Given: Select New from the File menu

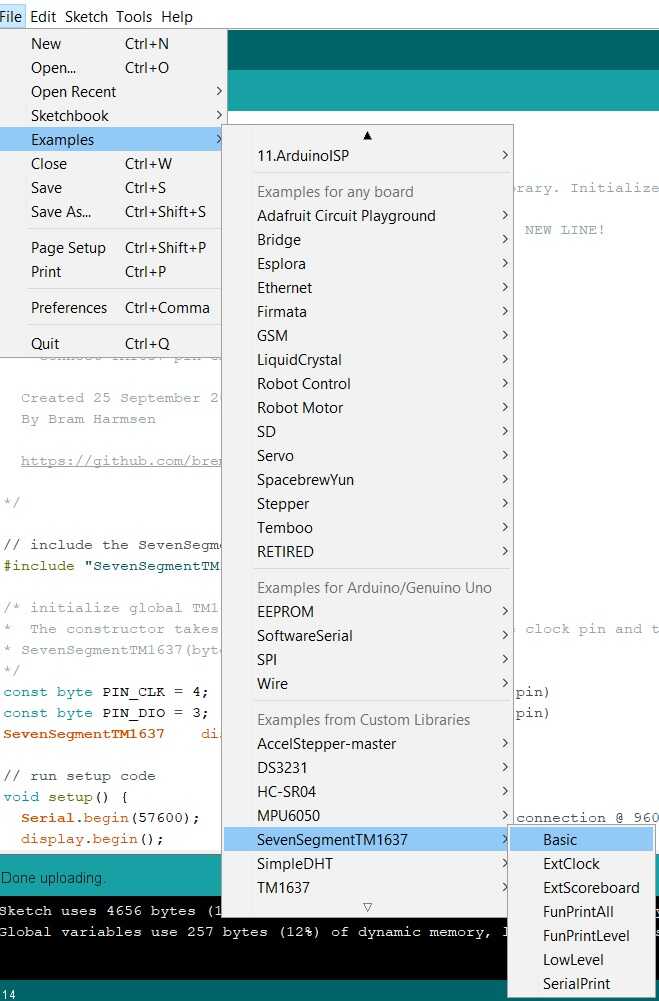Looking at the screenshot, I should point(46,43).
